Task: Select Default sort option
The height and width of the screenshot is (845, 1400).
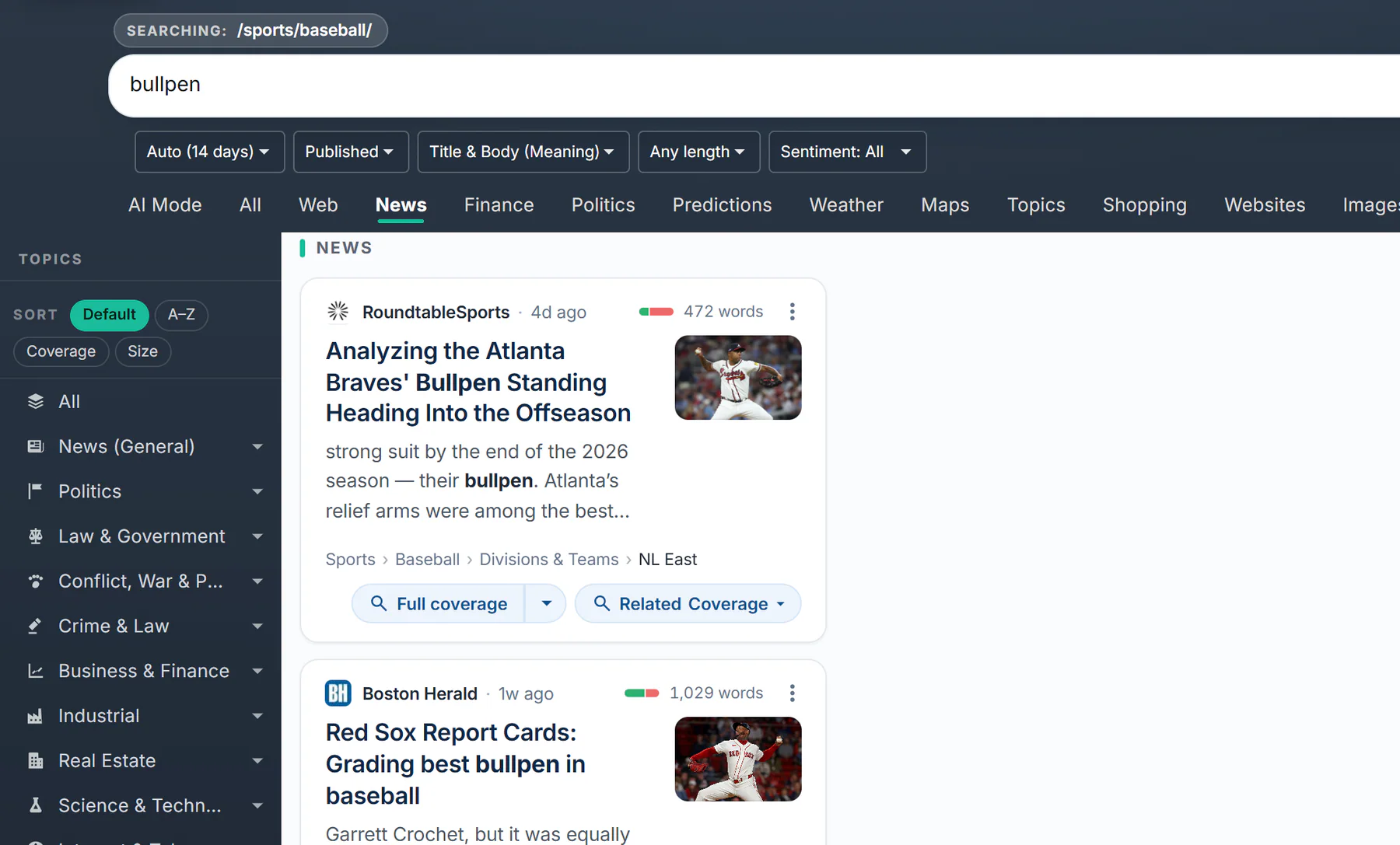Action: [110, 315]
